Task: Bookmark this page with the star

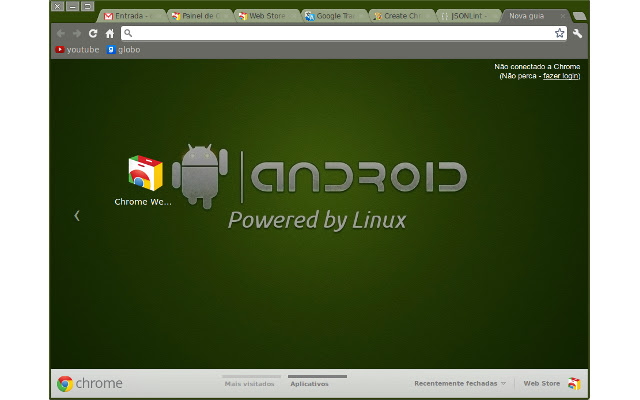Action: 559,33
